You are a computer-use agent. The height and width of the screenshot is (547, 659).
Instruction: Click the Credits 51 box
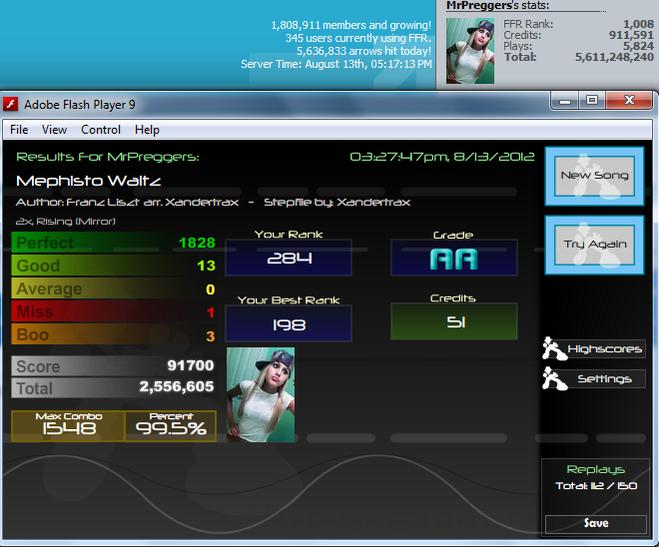(454, 322)
